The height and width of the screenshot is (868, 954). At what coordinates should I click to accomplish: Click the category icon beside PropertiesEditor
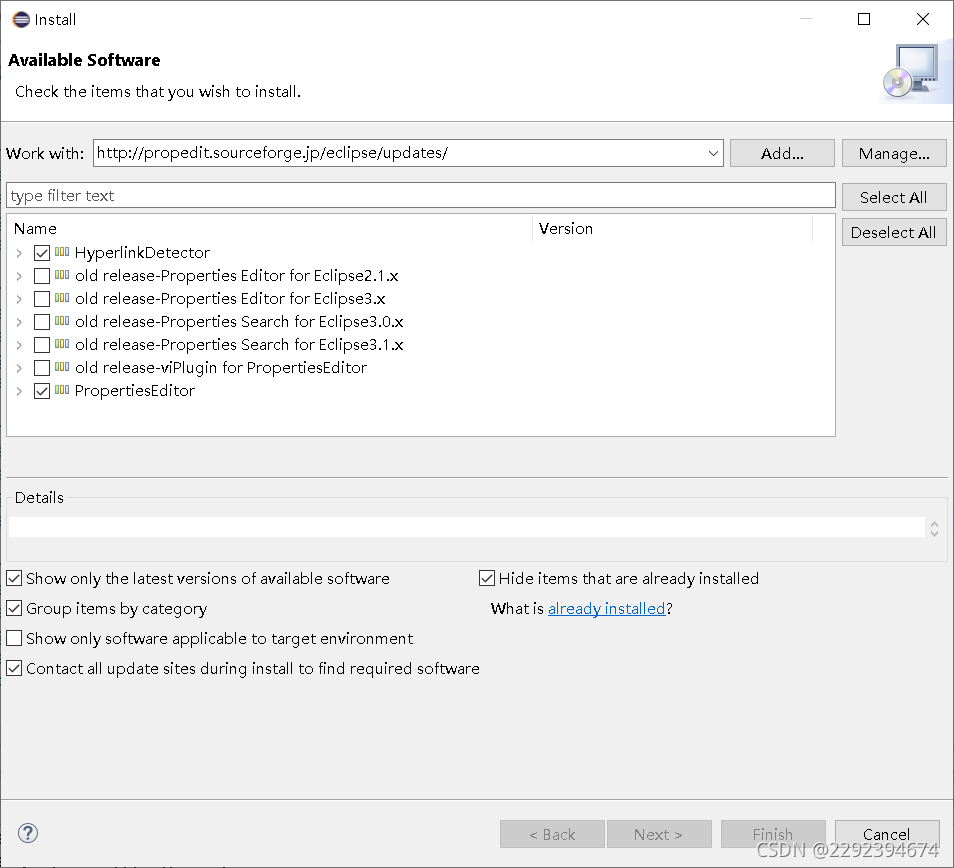(62, 390)
